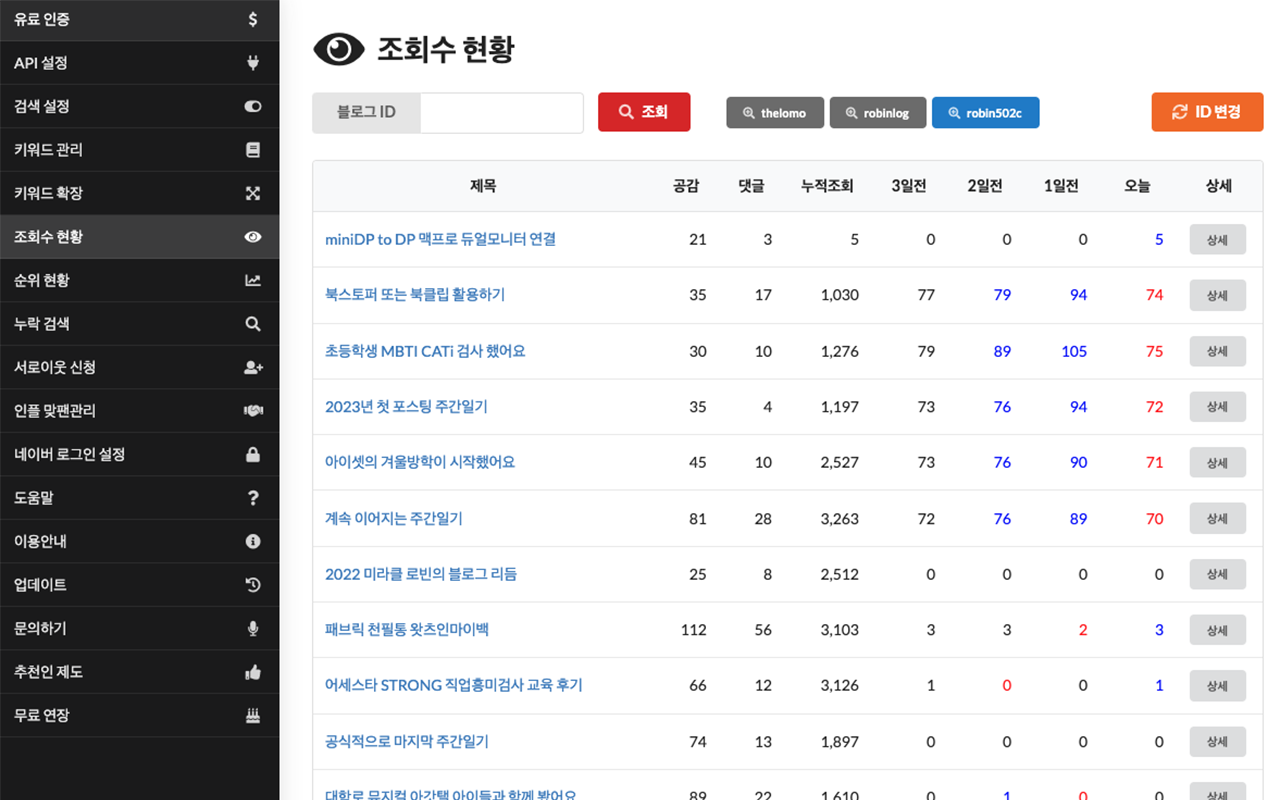Click the expand-arrows icon for 키워드 확장
Image resolution: width=1280 pixels, height=800 pixels.
pos(253,193)
